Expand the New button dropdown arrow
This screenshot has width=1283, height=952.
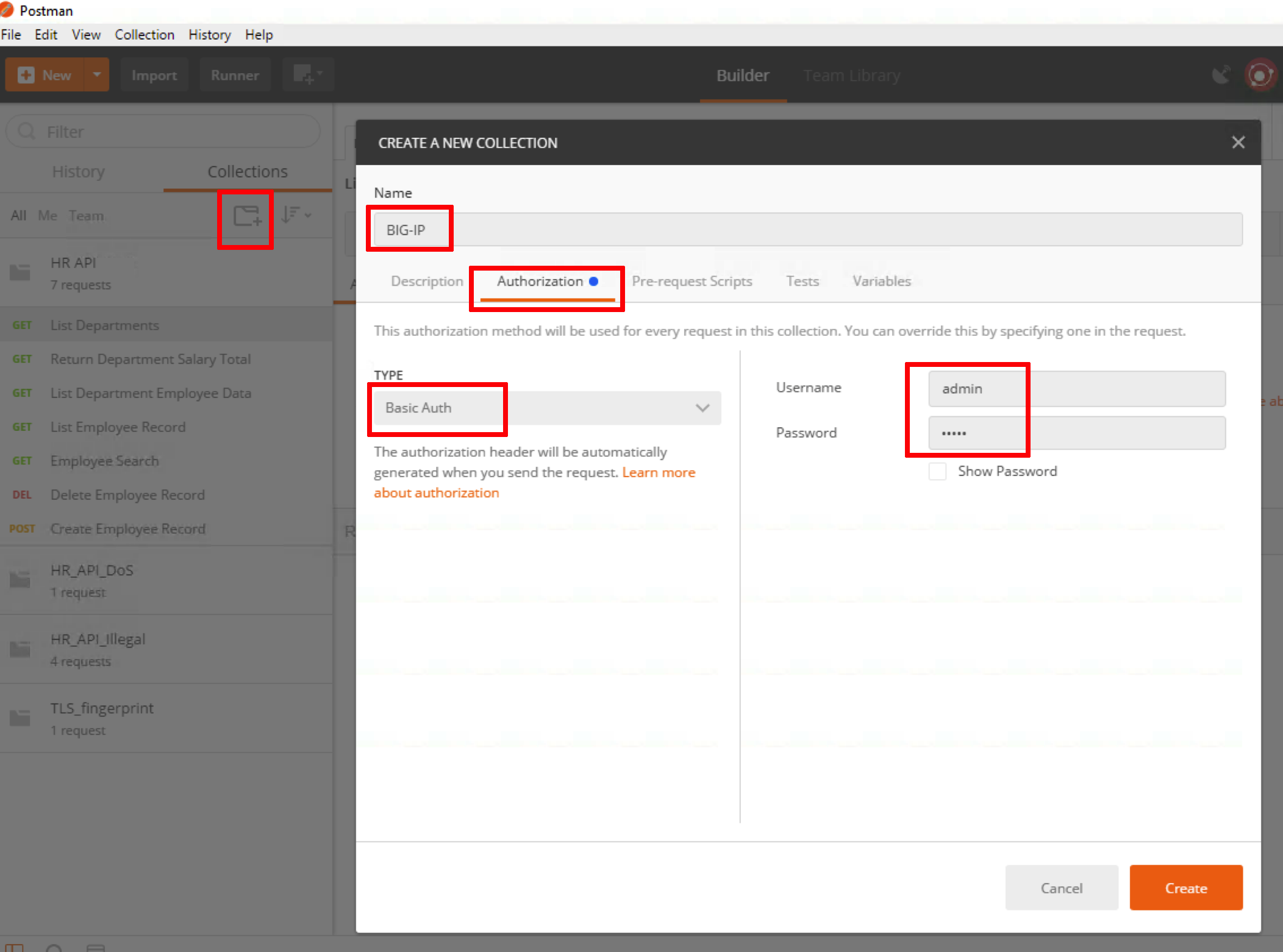(x=96, y=75)
